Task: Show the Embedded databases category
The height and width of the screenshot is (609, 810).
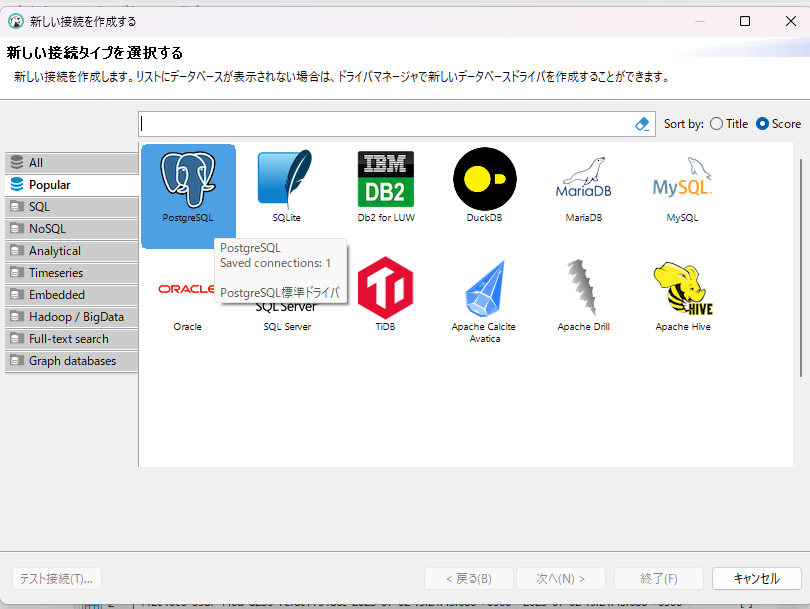Action: [x=72, y=295]
